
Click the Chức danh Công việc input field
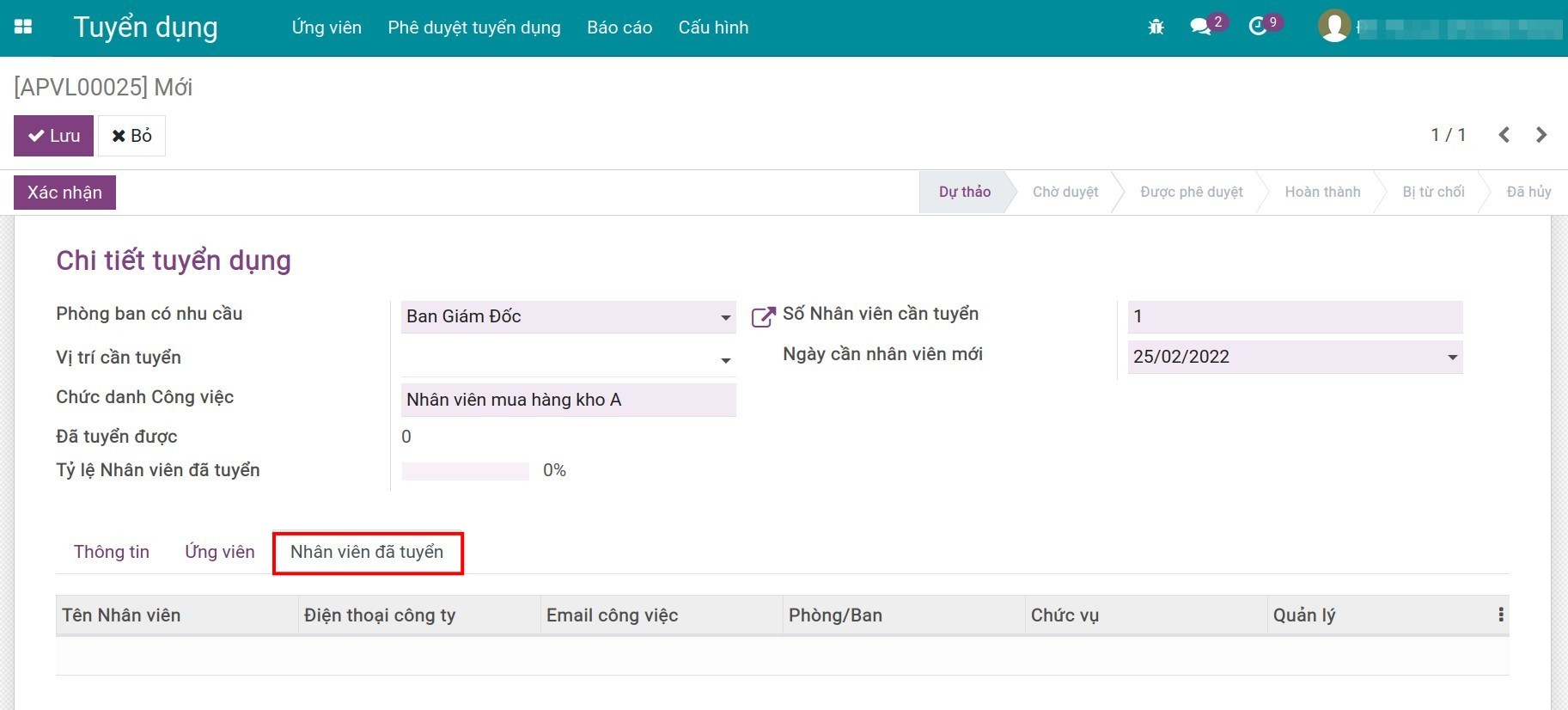[x=568, y=400]
